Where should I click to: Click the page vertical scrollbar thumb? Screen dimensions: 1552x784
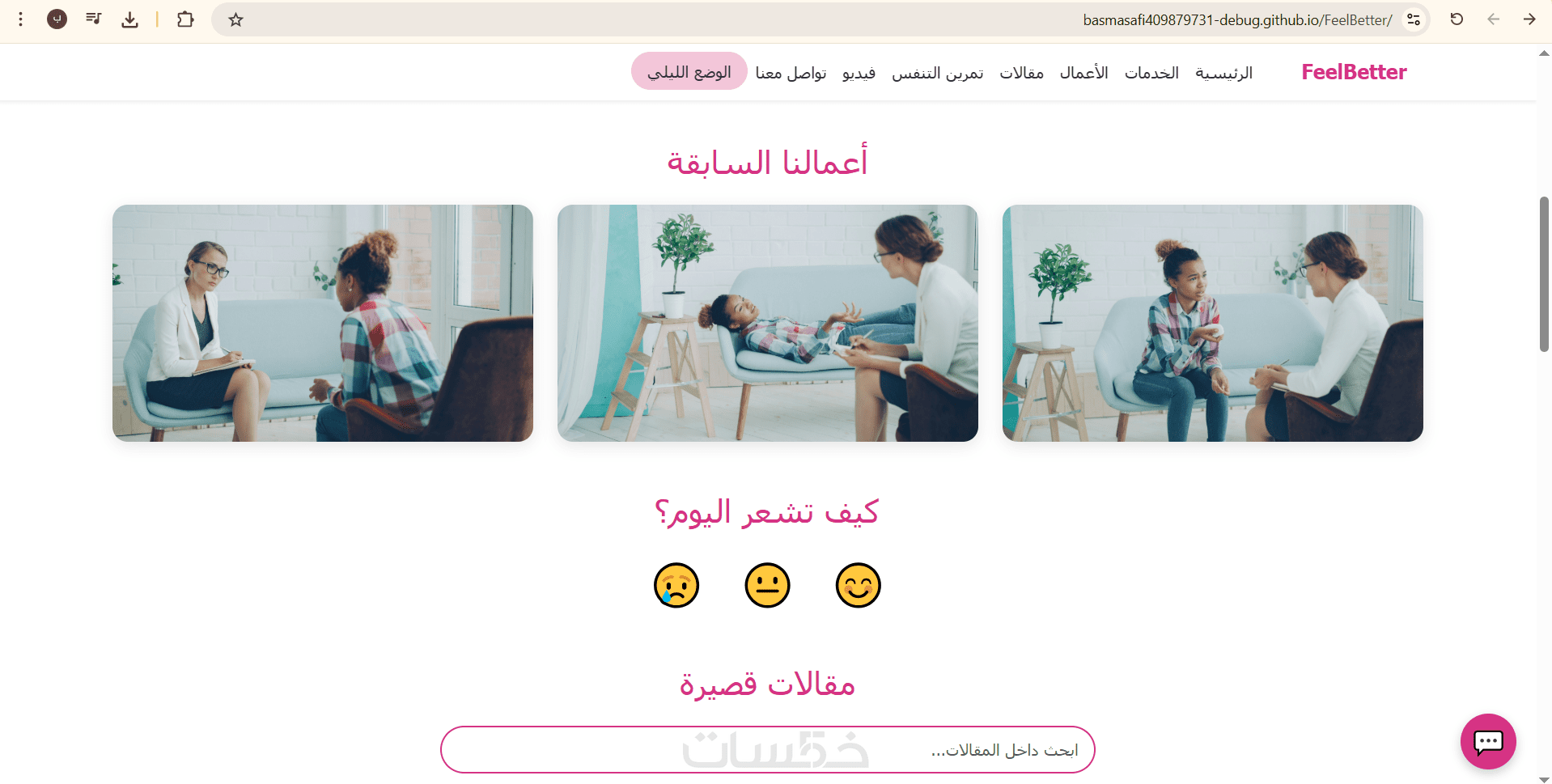(1544, 274)
